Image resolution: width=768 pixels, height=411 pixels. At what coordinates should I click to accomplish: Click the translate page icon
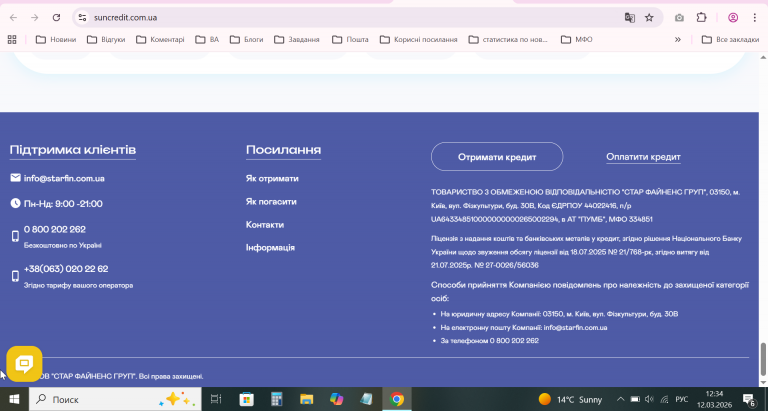coord(629,18)
